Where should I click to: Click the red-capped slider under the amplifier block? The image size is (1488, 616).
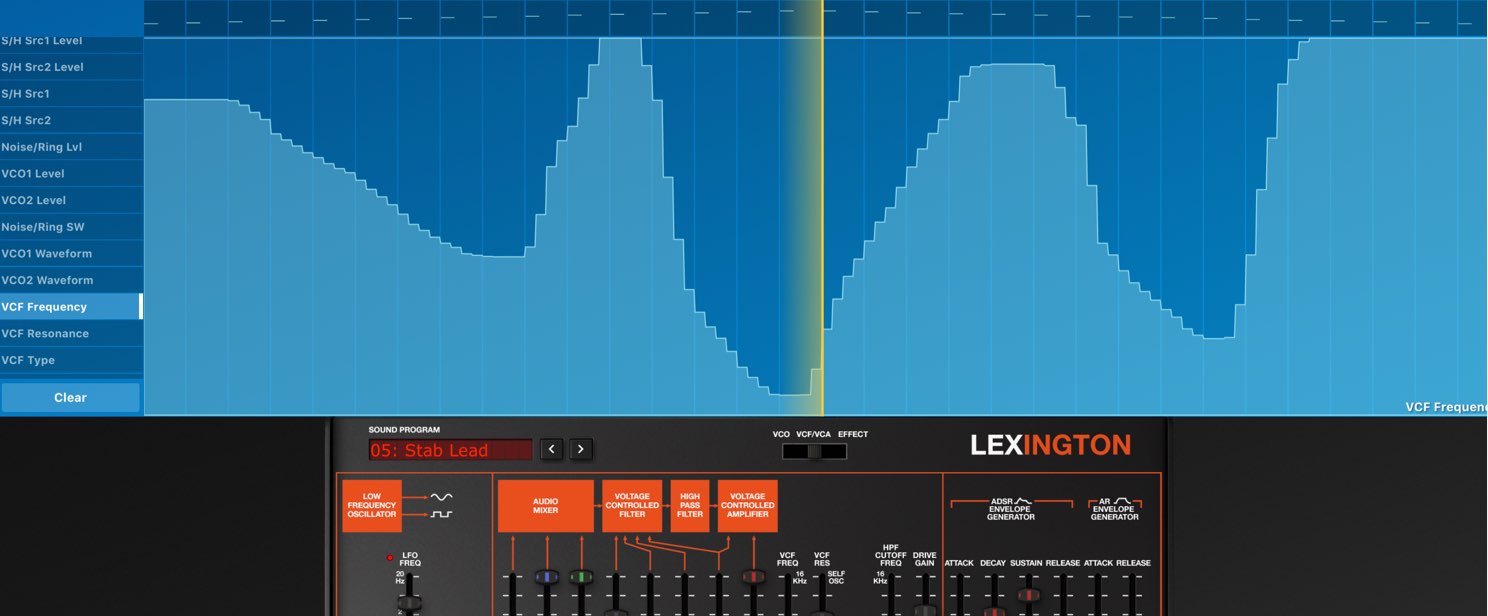(753, 577)
